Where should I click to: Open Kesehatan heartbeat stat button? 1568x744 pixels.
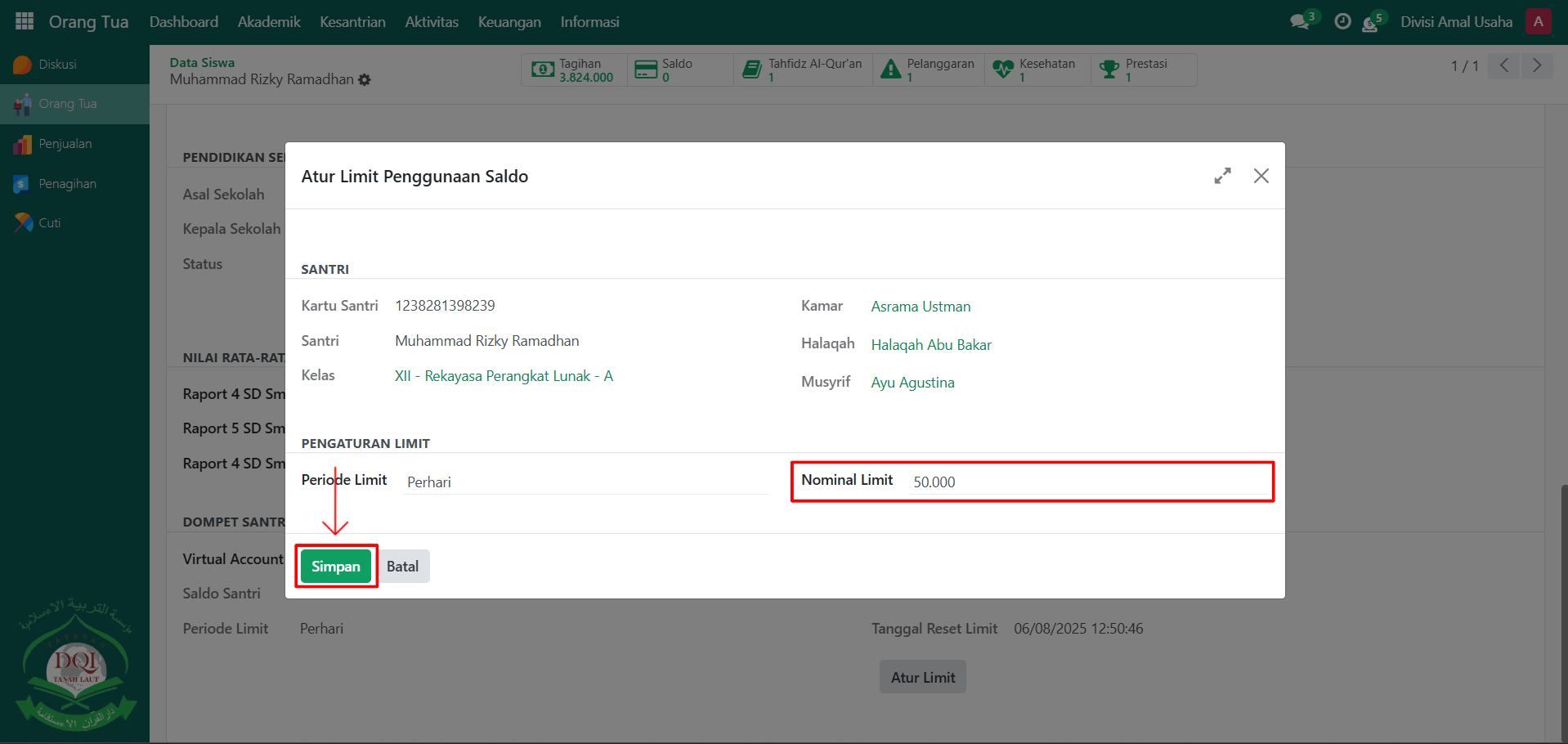coord(1037,70)
